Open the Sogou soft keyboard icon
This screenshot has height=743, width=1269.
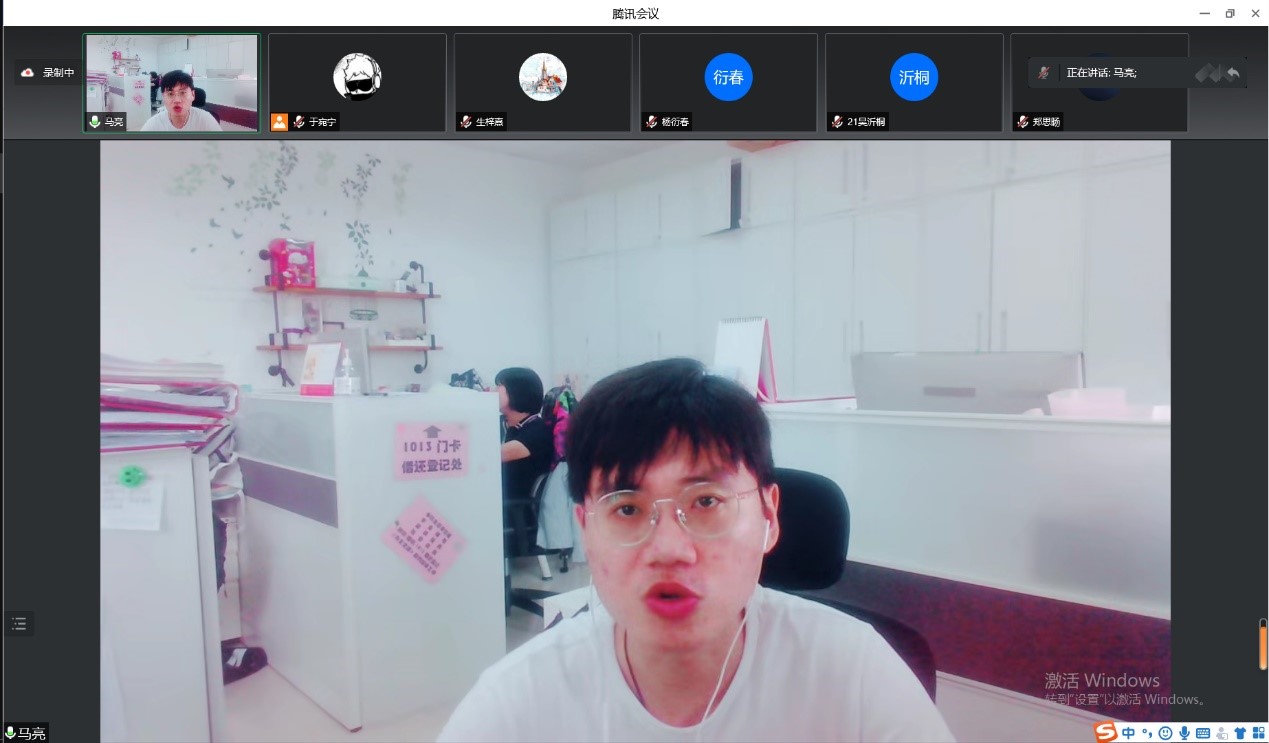pos(1202,732)
